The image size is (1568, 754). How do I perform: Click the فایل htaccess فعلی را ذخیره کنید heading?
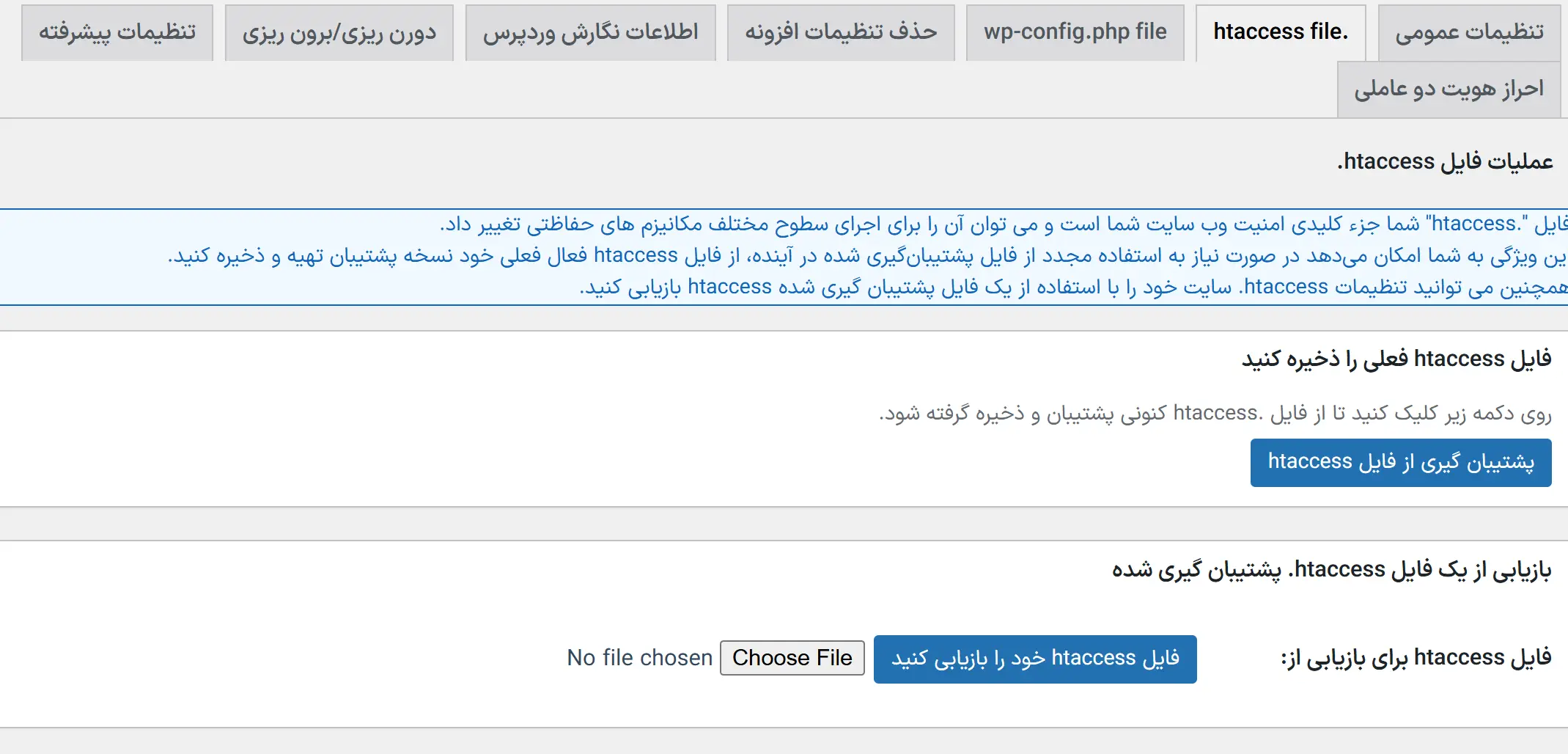1396,359
